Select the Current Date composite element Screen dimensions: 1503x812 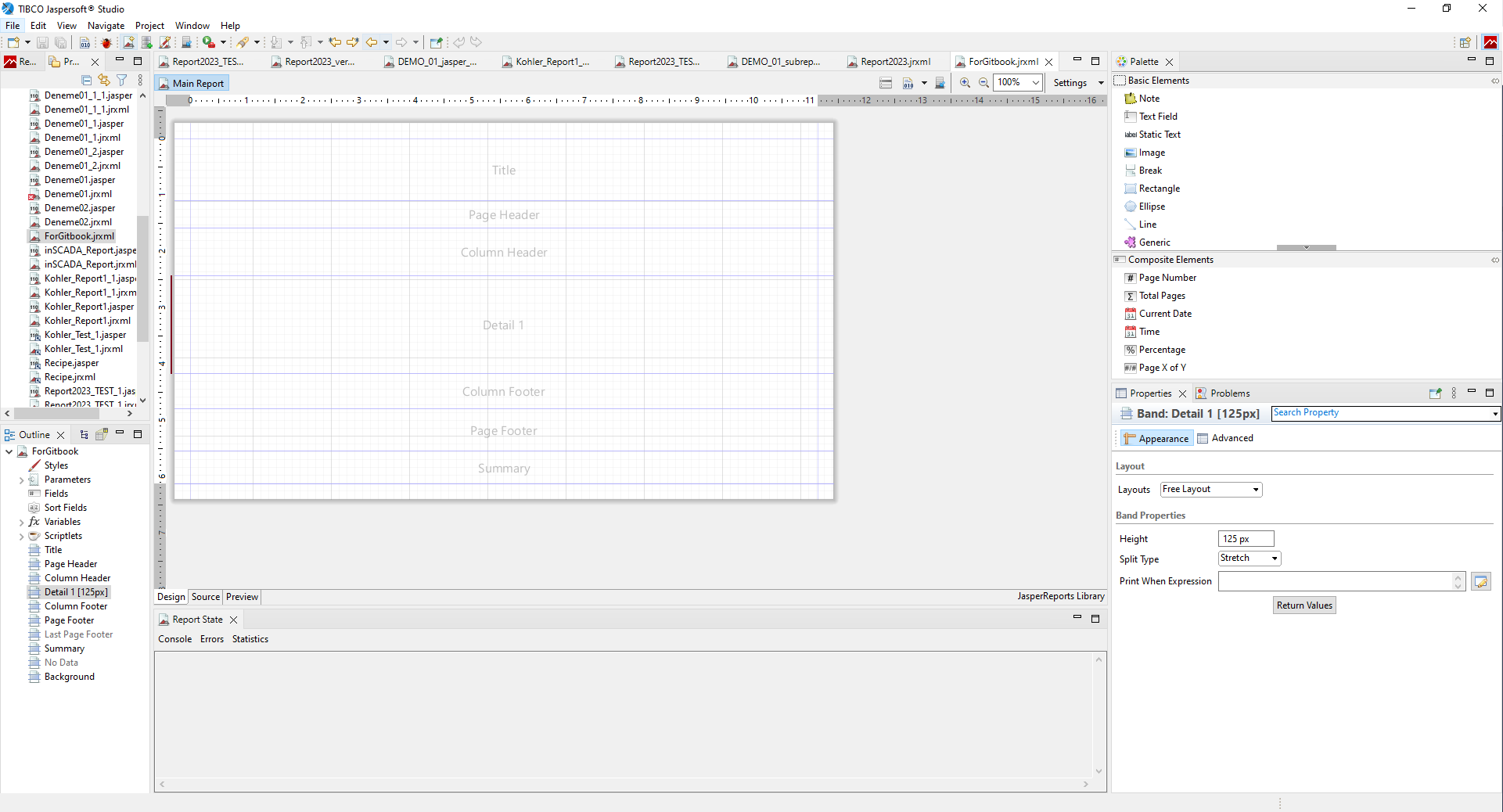click(1158, 314)
